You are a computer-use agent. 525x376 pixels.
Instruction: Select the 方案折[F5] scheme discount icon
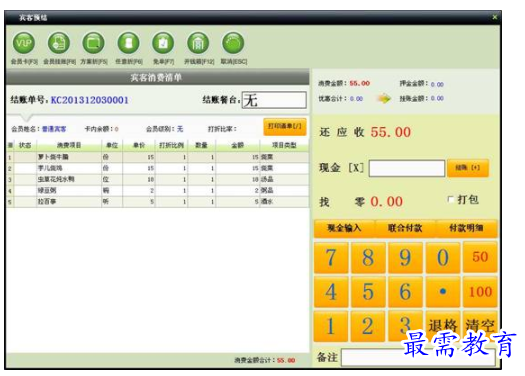point(93,43)
